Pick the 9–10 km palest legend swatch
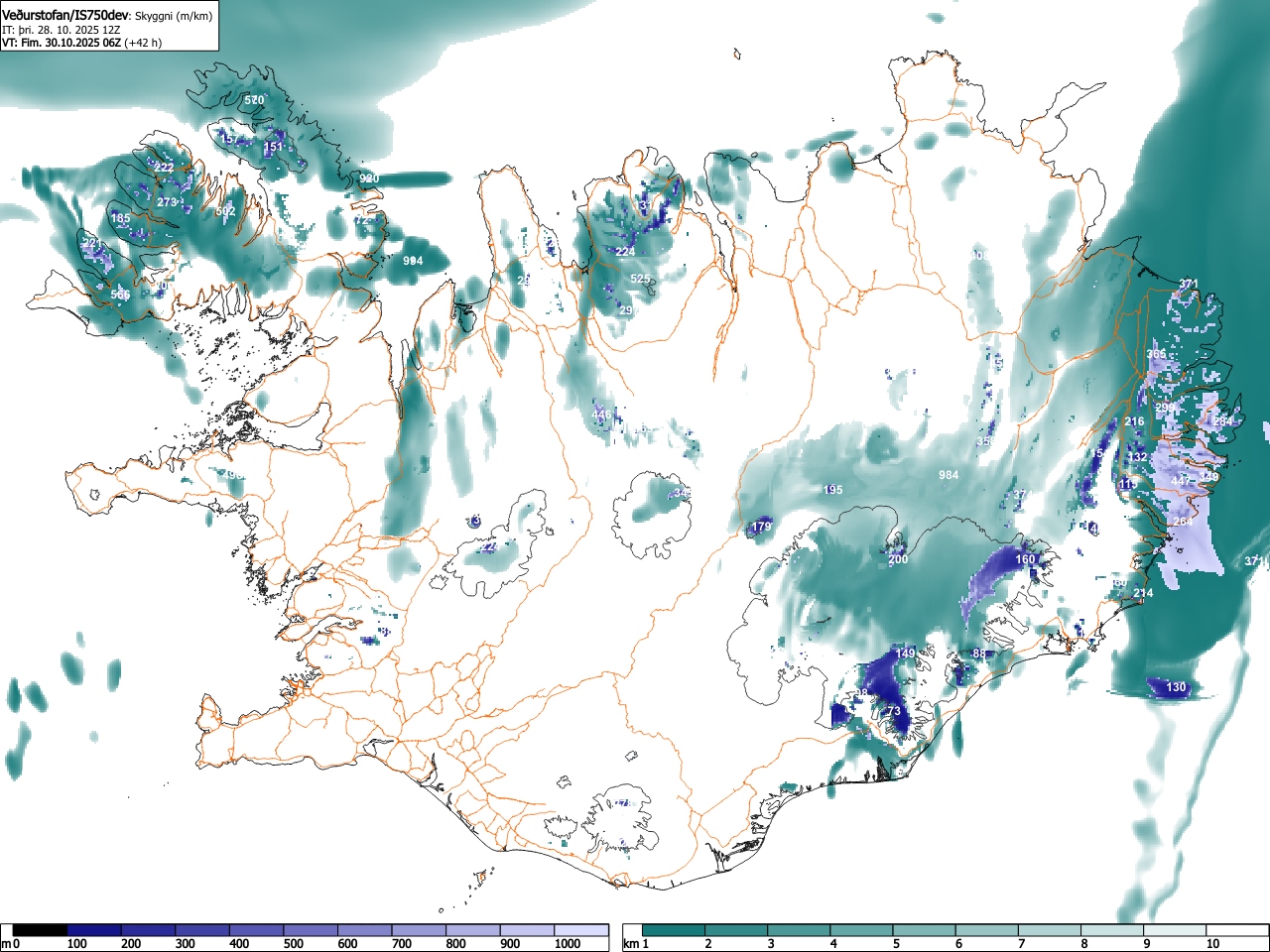The width and height of the screenshot is (1270, 952). [x=1177, y=930]
